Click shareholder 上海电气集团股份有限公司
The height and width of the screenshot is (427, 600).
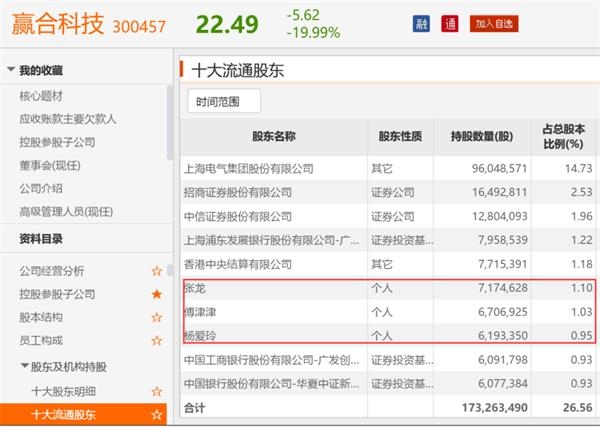(x=249, y=168)
